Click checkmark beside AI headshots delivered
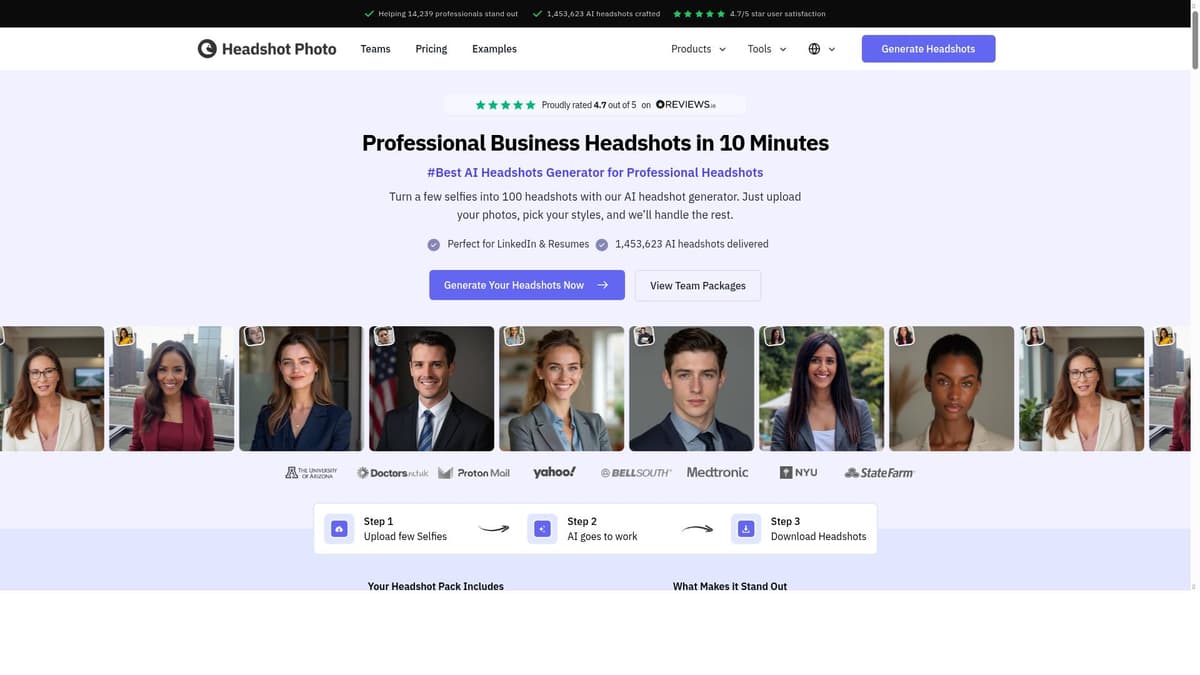 pyautogui.click(x=602, y=244)
